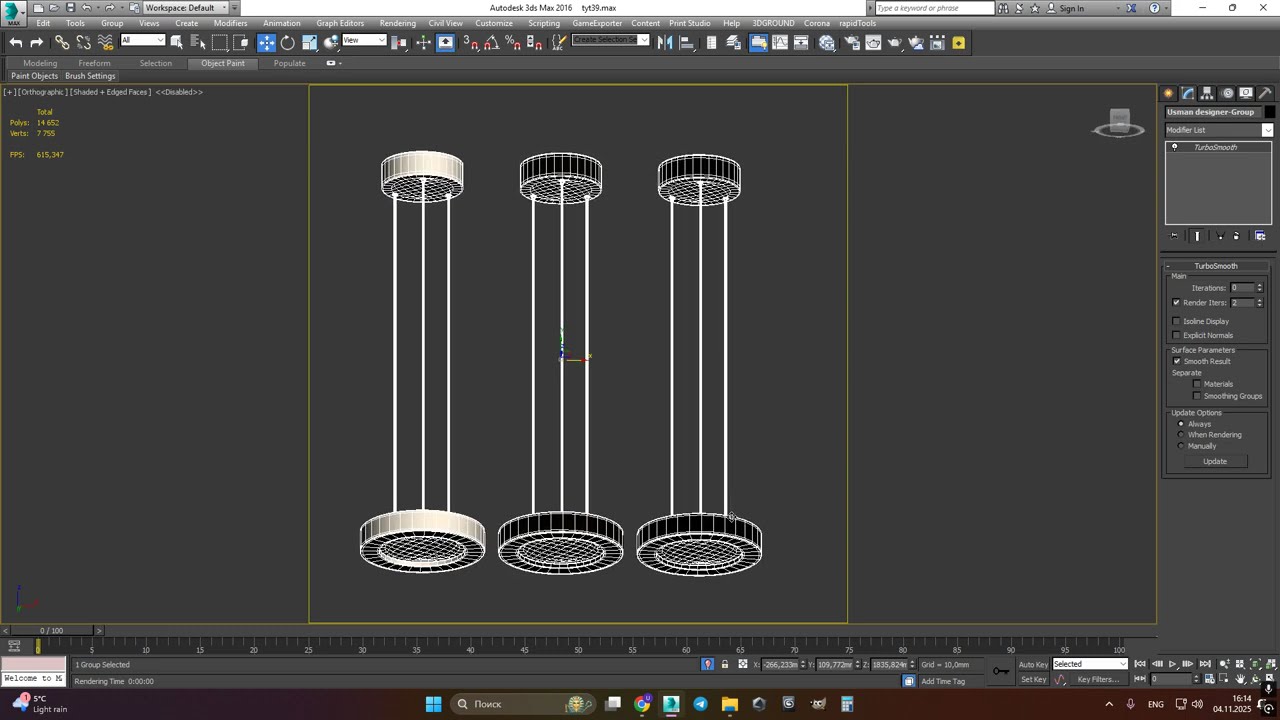Click the Usman designer-Group name field
1280x720 pixels.
pos(1213,112)
